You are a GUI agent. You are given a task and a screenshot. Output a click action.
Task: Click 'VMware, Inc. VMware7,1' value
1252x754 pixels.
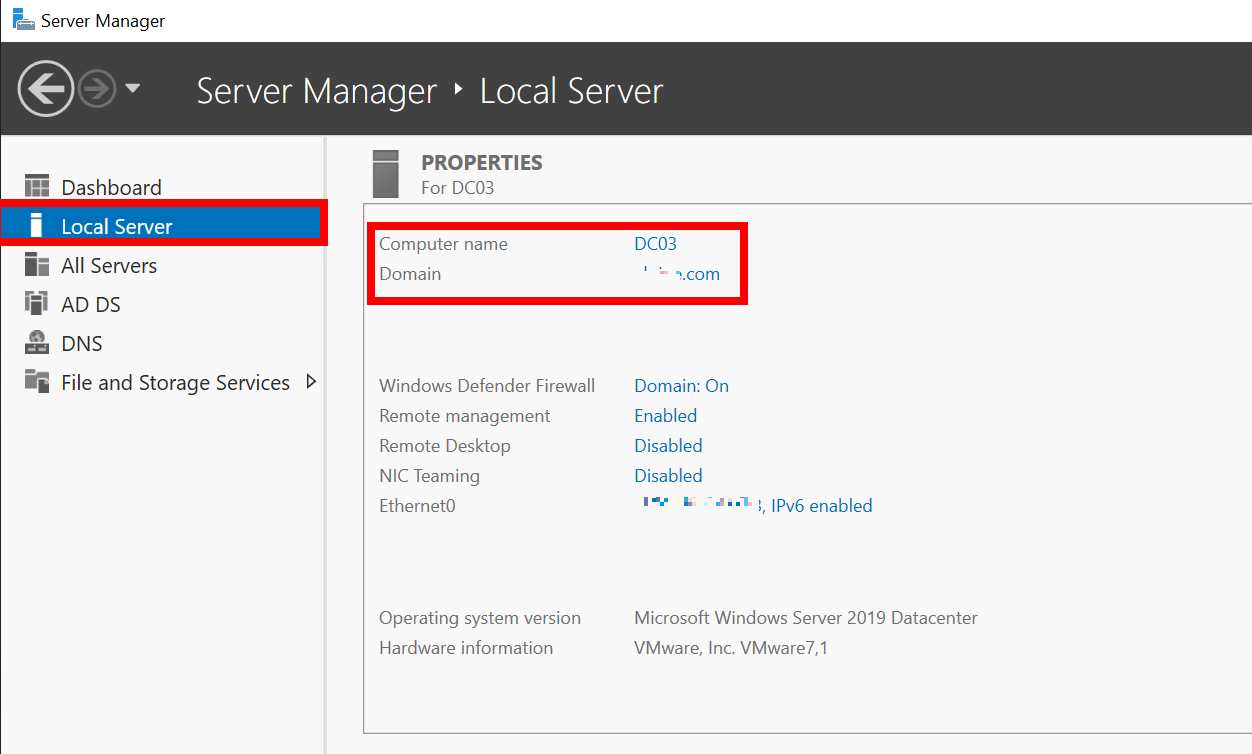point(731,648)
